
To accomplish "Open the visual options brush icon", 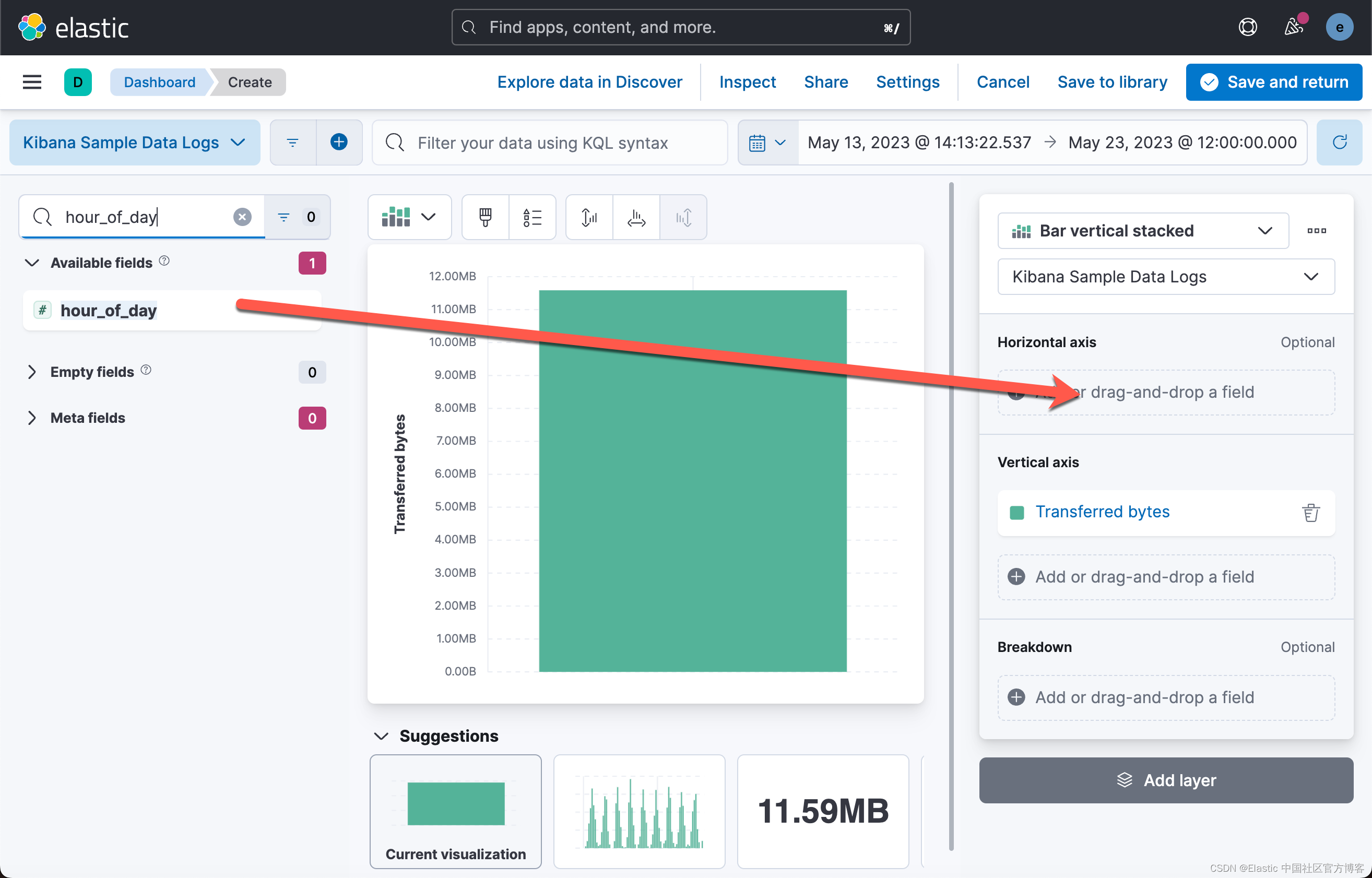I will [x=486, y=217].
